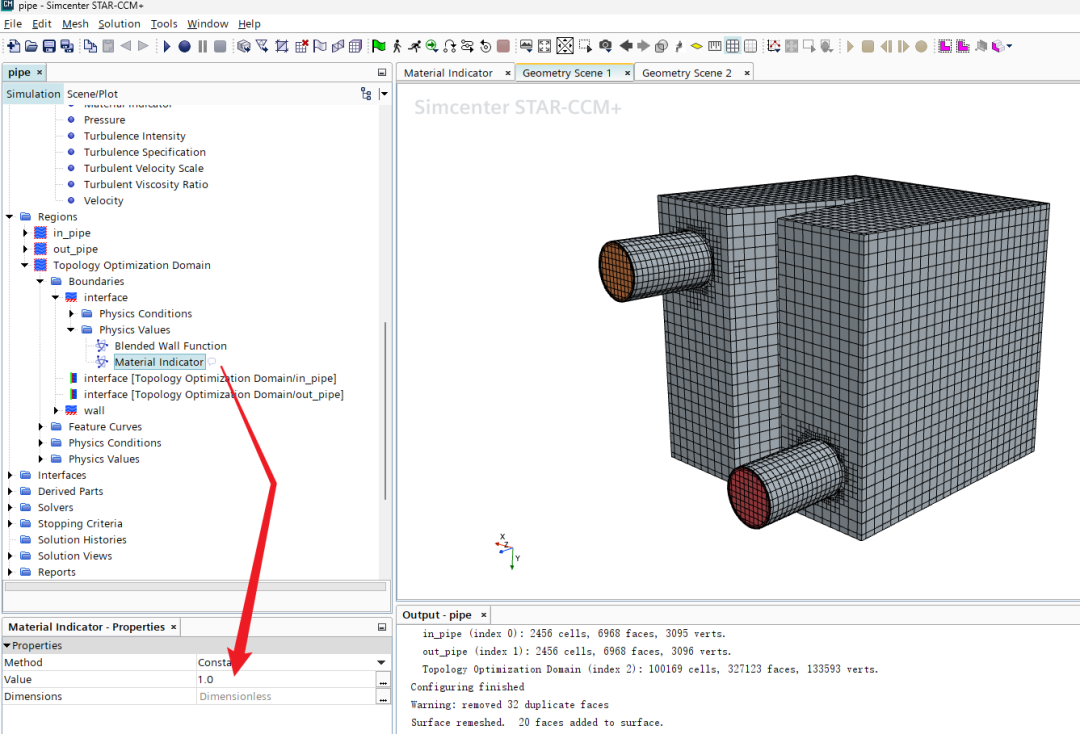Select the Scene/Plot panel tab
The image size is (1080, 734).
pyautogui.click(x=92, y=94)
